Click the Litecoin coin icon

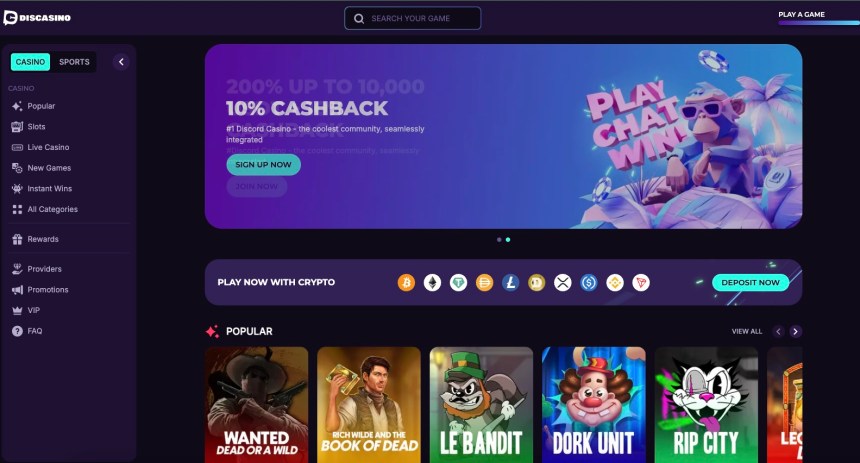[x=511, y=283]
